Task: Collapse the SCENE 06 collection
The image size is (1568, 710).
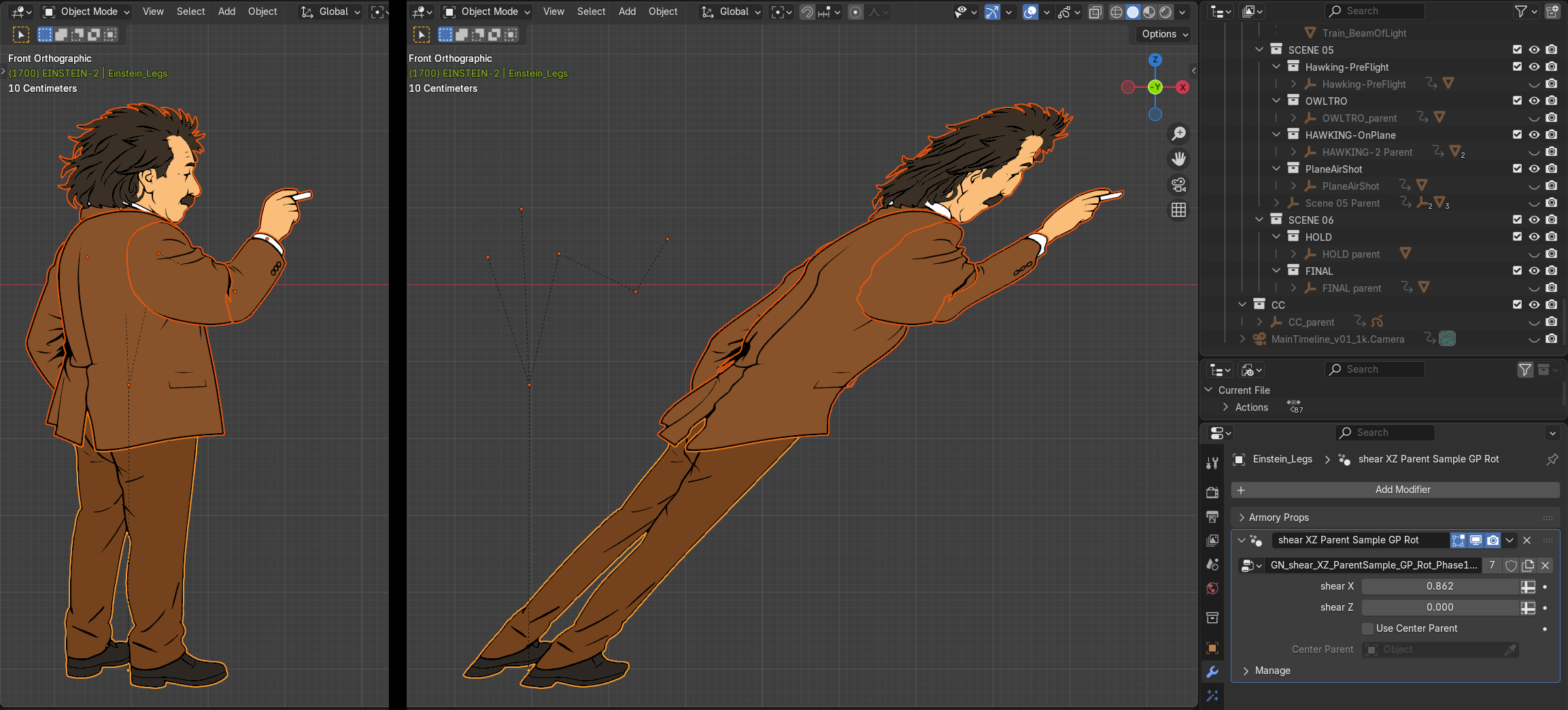Action: (x=1259, y=220)
